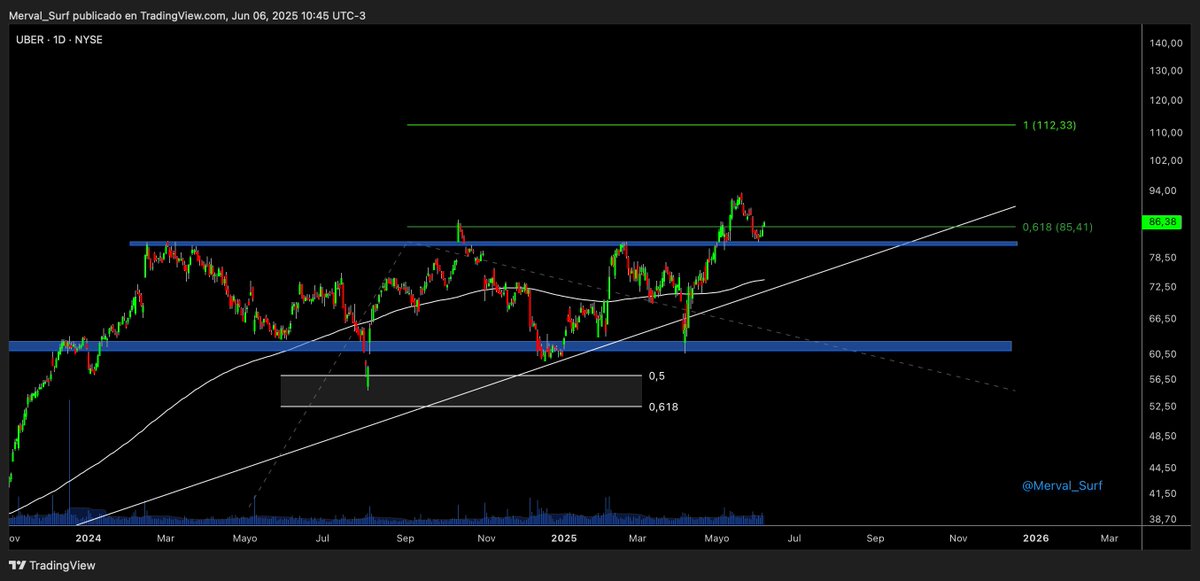Click the 120,00 price axis value
Screen dimensions: 1200x581
pyautogui.click(x=1168, y=101)
